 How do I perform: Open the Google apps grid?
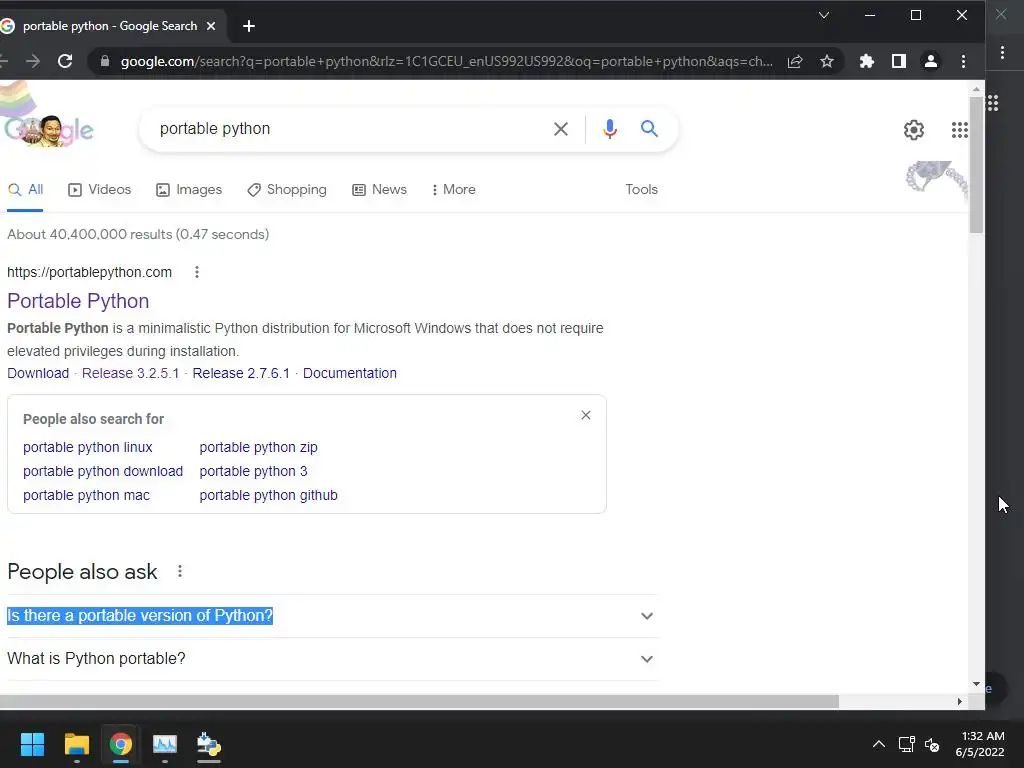959,130
